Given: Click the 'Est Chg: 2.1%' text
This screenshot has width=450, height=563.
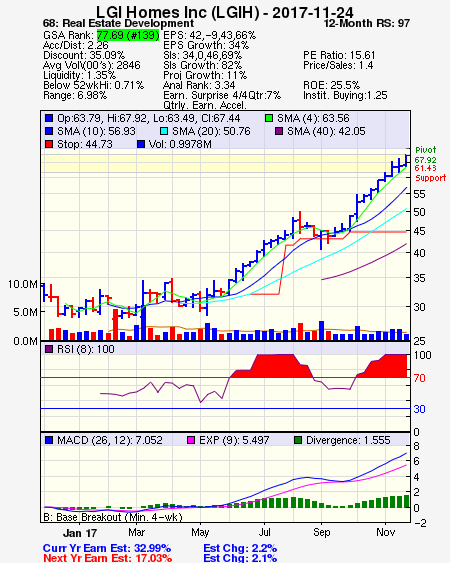Looking at the screenshot, I should (240, 558).
